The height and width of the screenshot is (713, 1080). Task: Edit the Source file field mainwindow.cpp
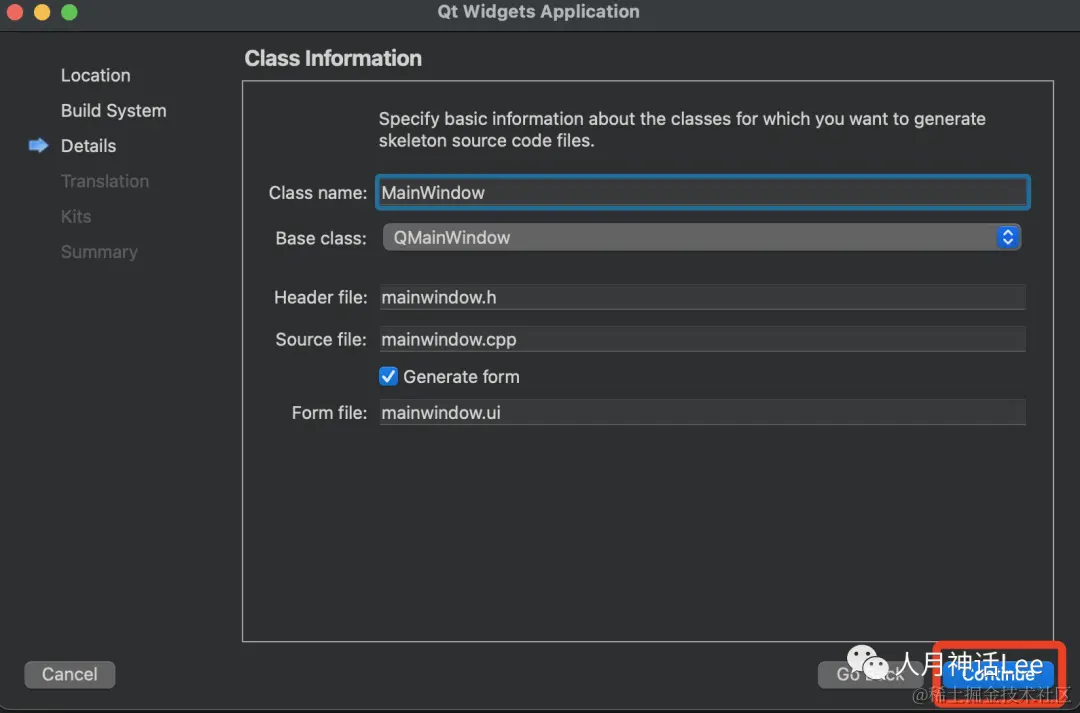[x=703, y=339]
